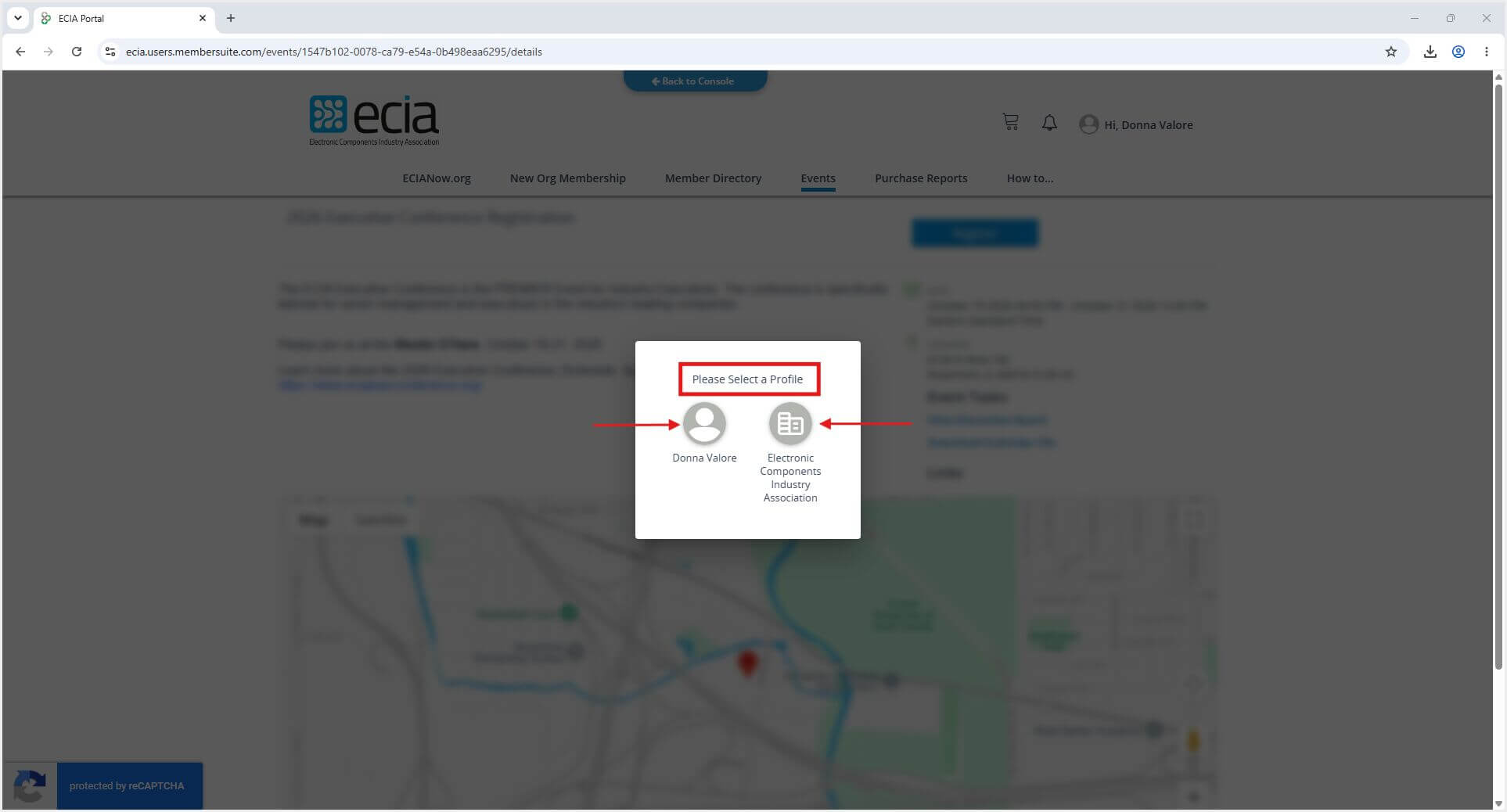Open the Chrome profile menu
Viewport: 1507px width, 812px height.
(x=1458, y=52)
